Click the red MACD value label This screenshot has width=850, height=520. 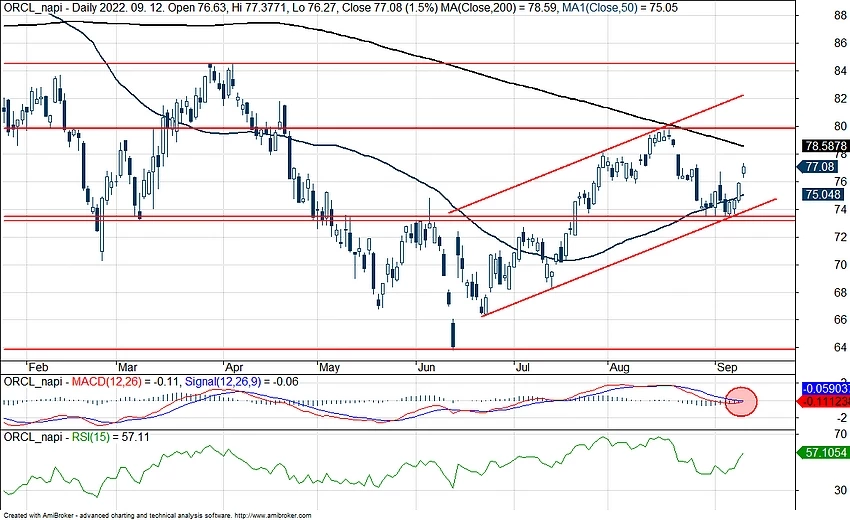(822, 401)
